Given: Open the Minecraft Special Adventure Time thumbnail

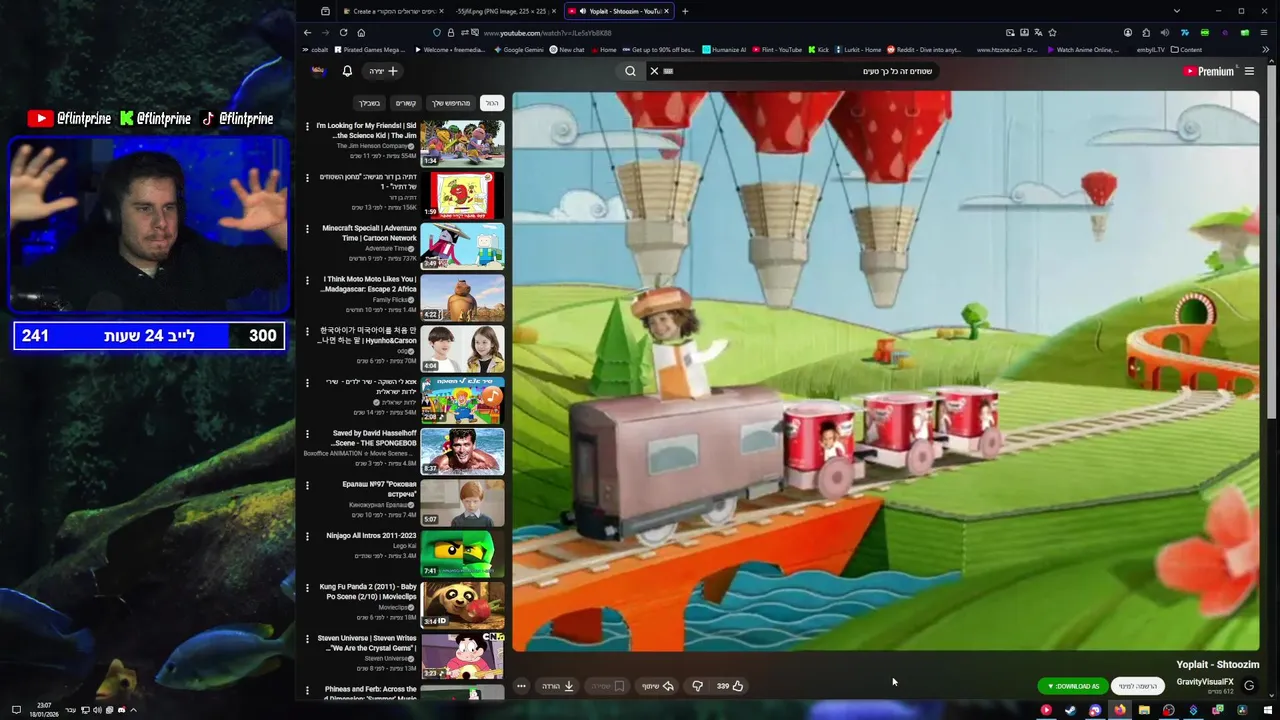Looking at the screenshot, I should coord(462,246).
